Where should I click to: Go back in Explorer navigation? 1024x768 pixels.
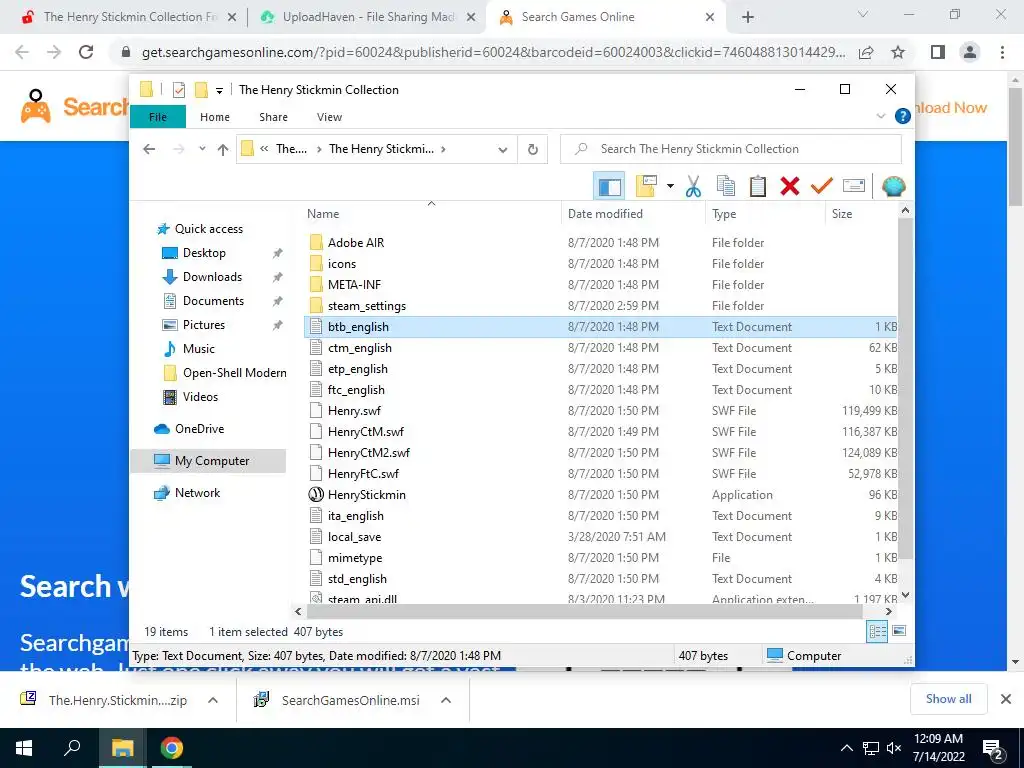[x=149, y=149]
